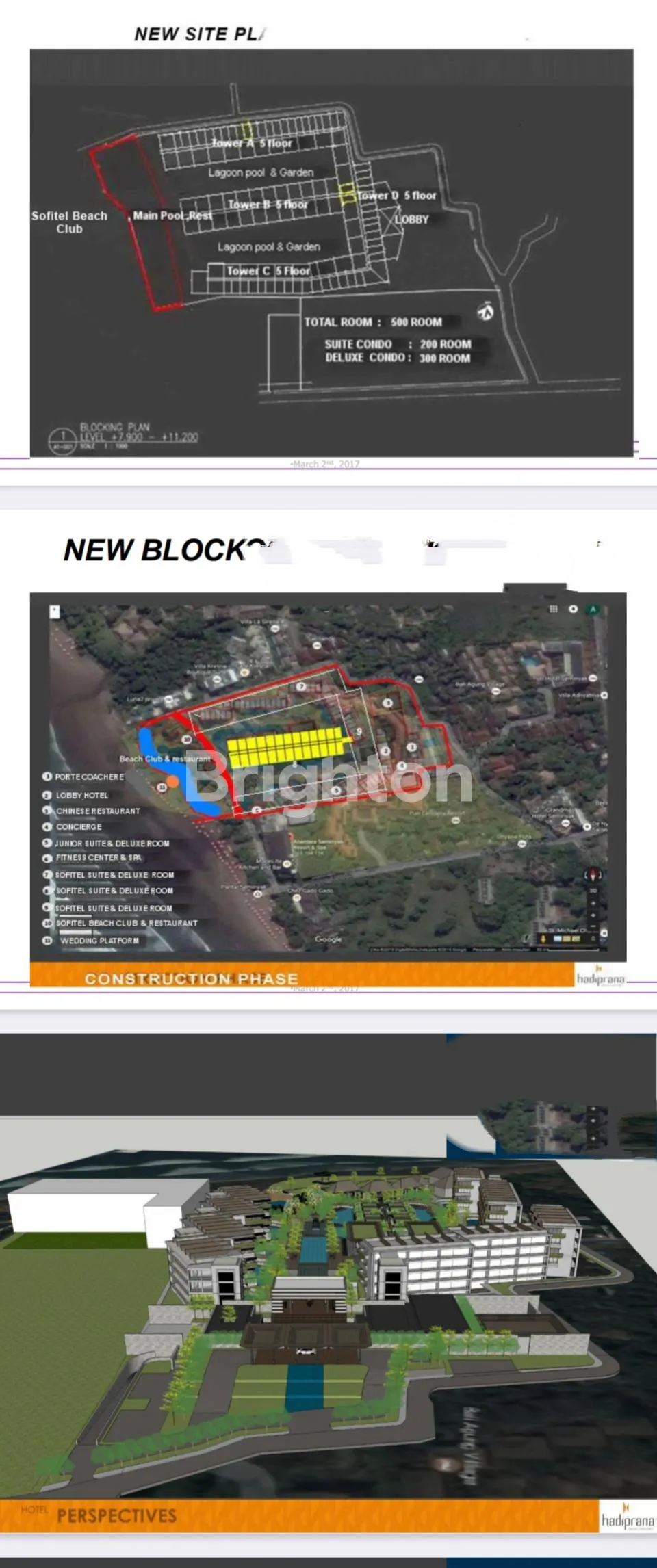
Task: Click the 'LOBBY' label on site plan
Action: coord(411,220)
